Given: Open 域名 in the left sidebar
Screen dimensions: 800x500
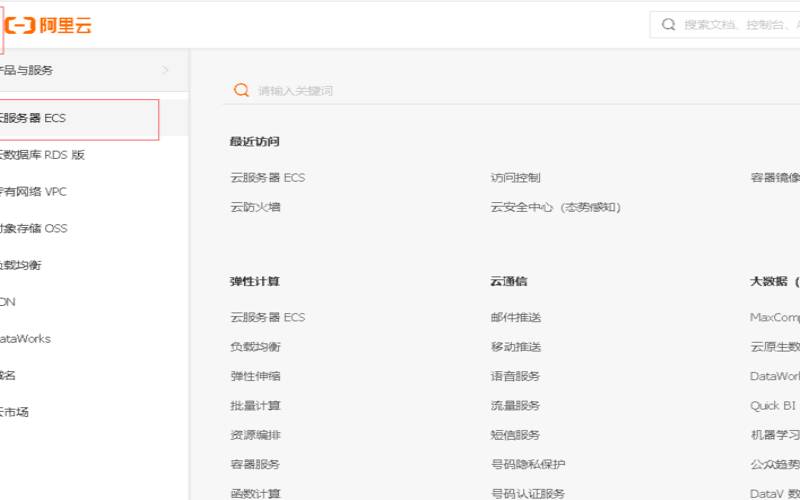Looking at the screenshot, I should (x=8, y=375).
